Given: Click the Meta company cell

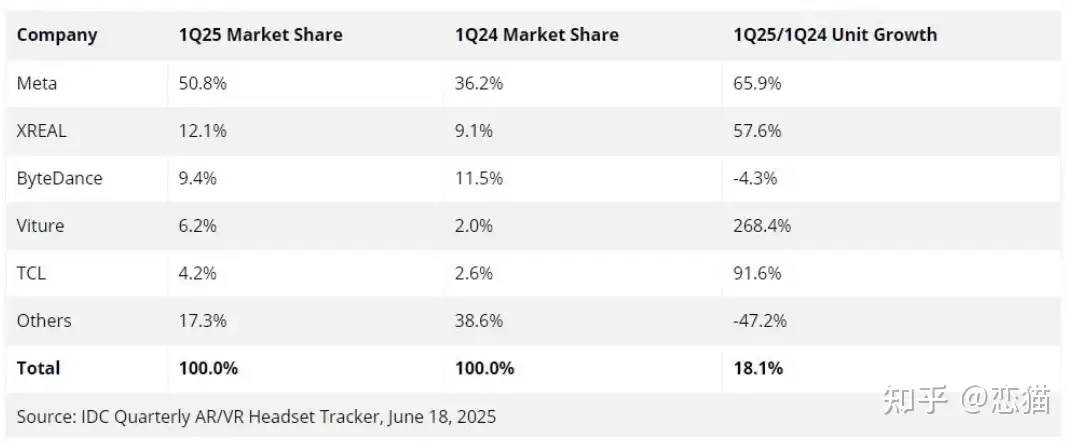Looking at the screenshot, I should (37, 83).
